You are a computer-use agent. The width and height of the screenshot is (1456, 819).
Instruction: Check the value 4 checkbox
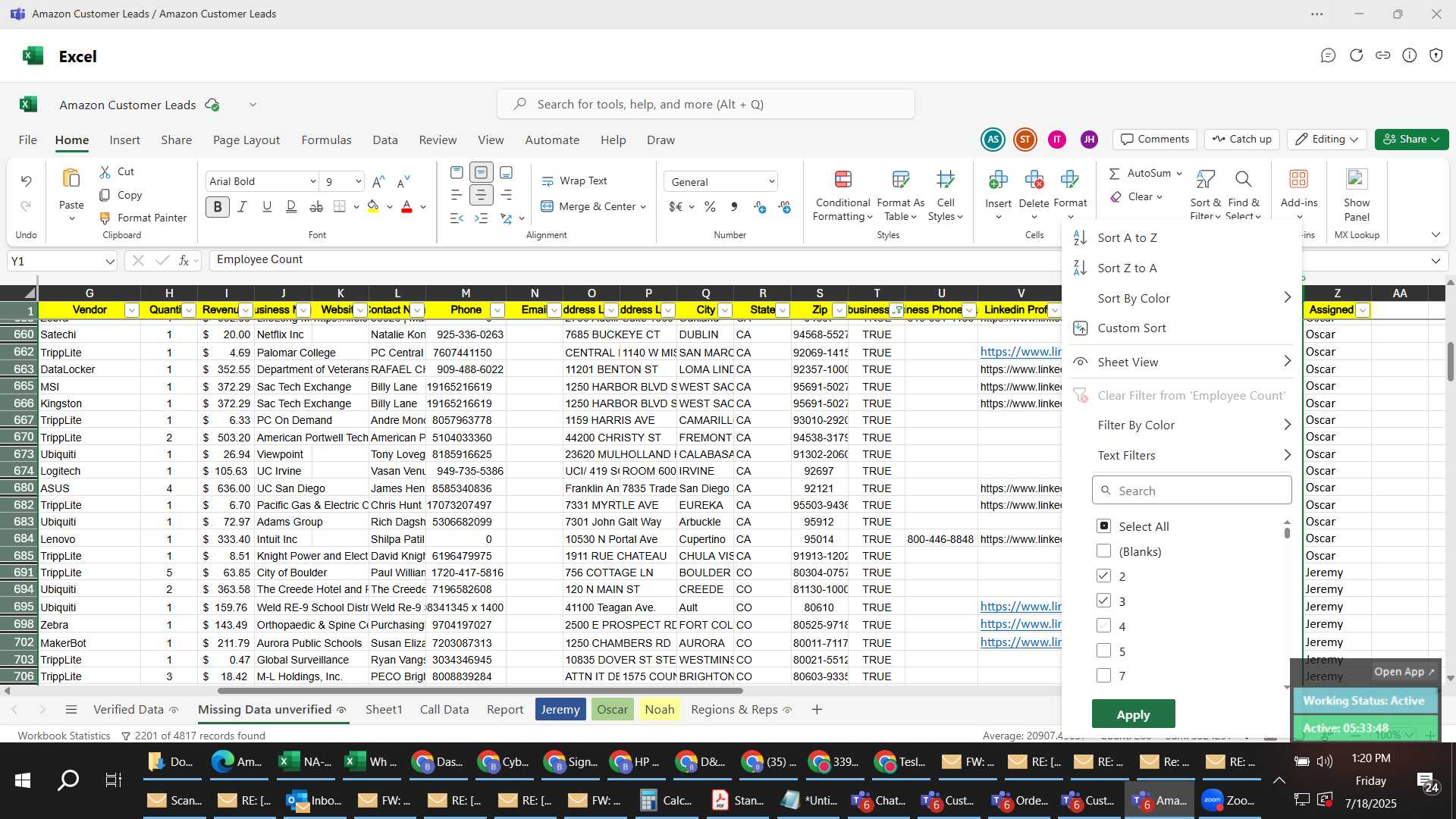[x=1104, y=626]
